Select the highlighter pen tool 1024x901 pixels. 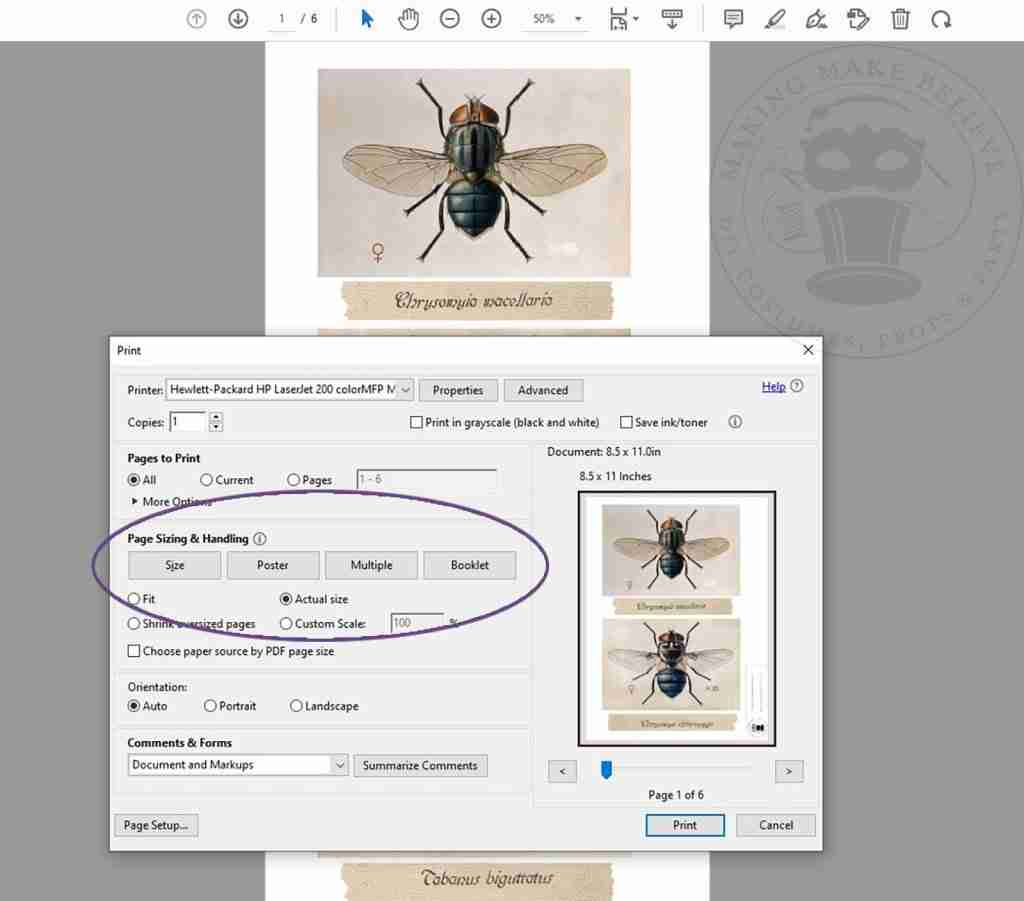point(774,19)
